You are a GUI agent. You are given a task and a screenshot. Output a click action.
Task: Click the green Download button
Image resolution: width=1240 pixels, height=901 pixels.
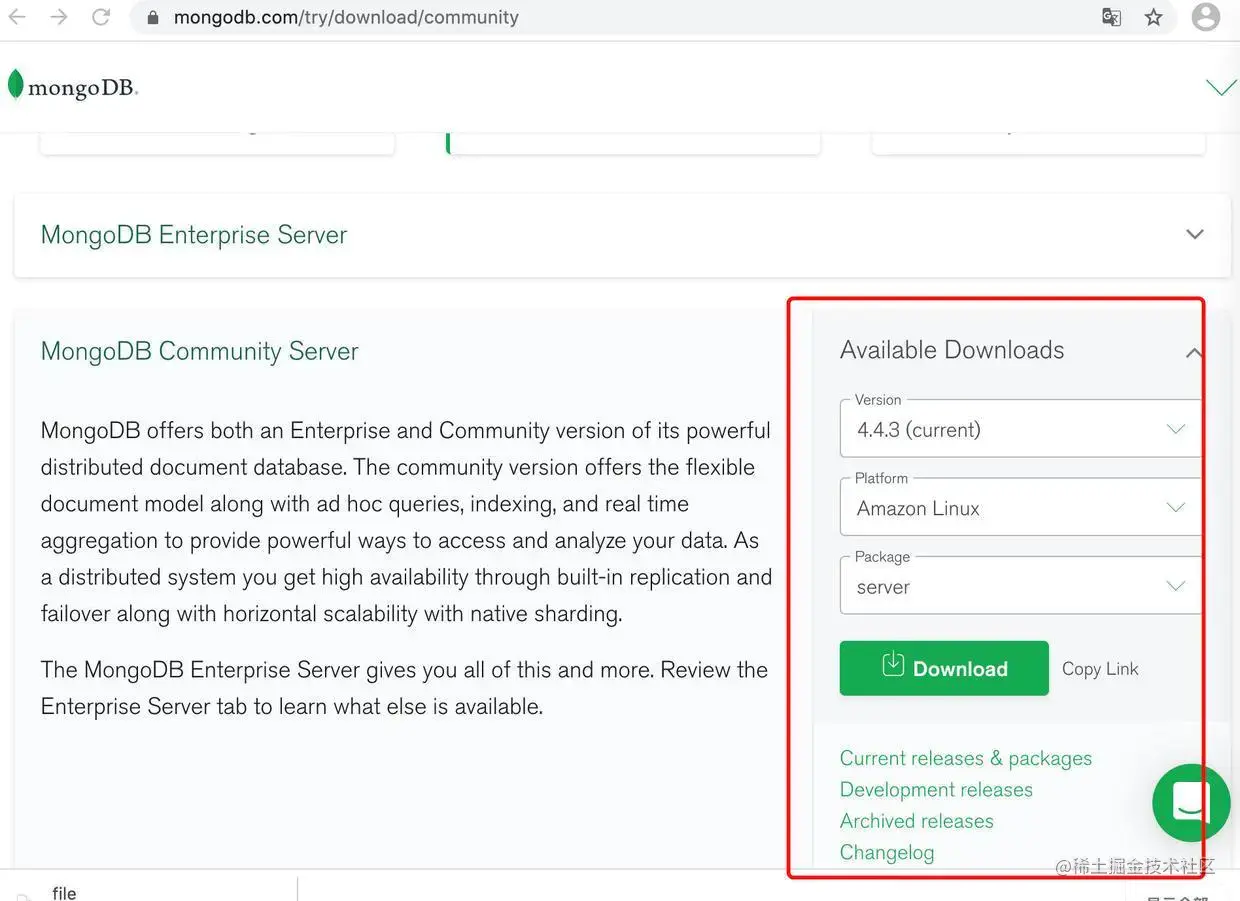[944, 668]
